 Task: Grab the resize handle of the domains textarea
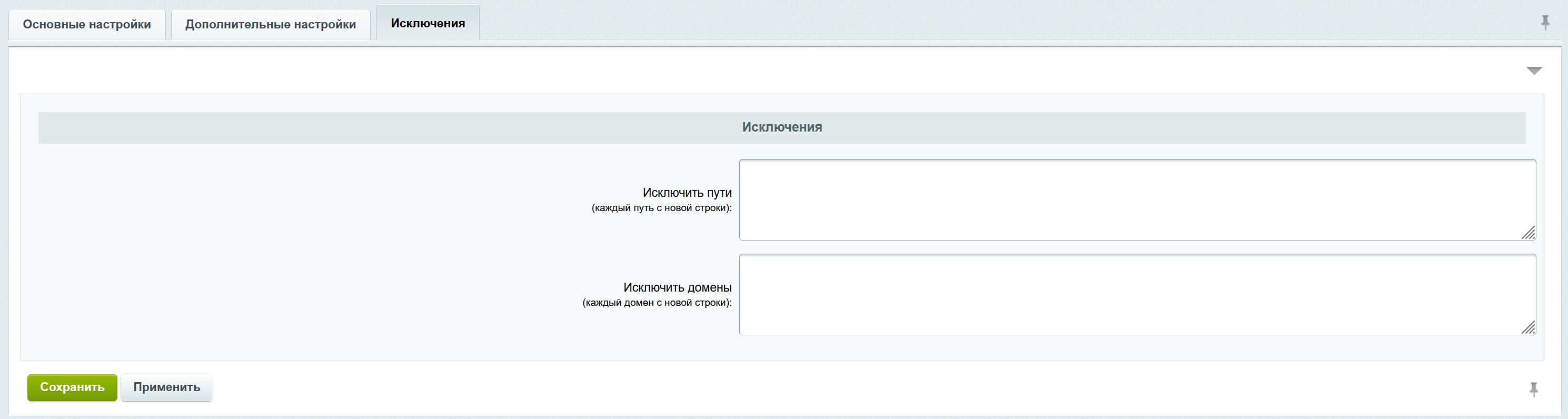(1529, 328)
